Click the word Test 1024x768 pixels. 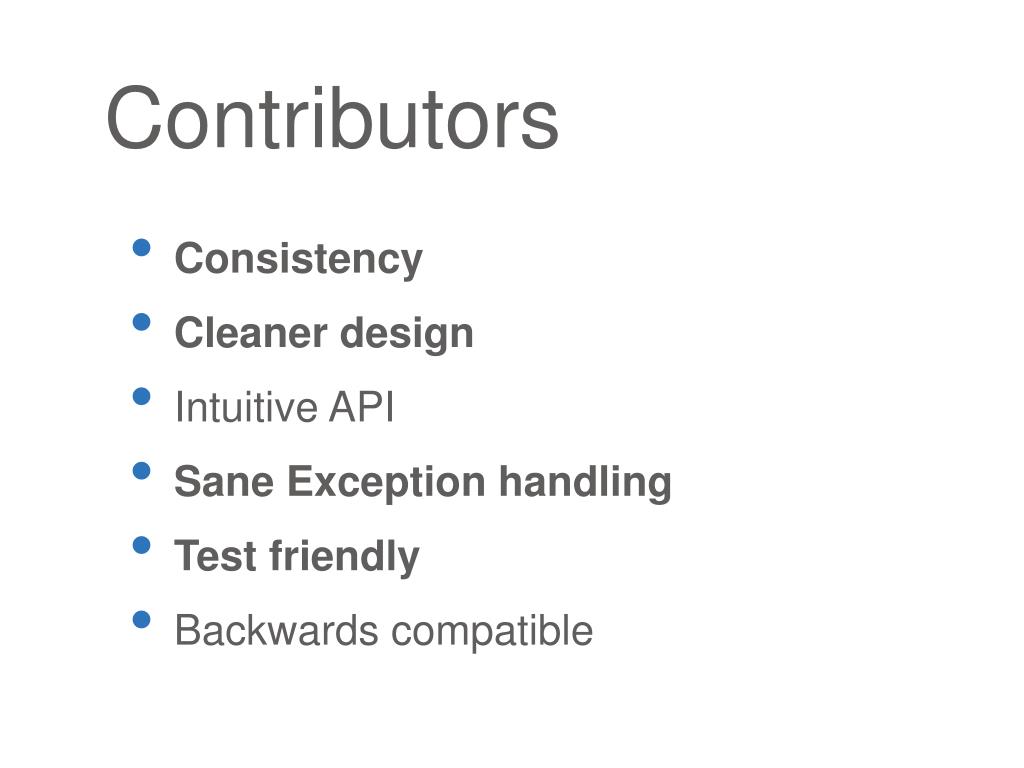(216, 556)
